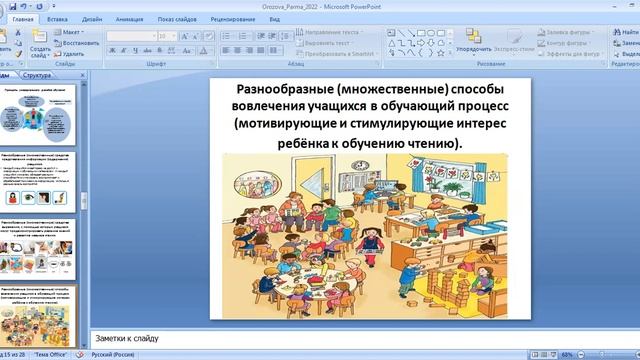
Task: Open the Направление текста dropdown
Action: point(330,32)
